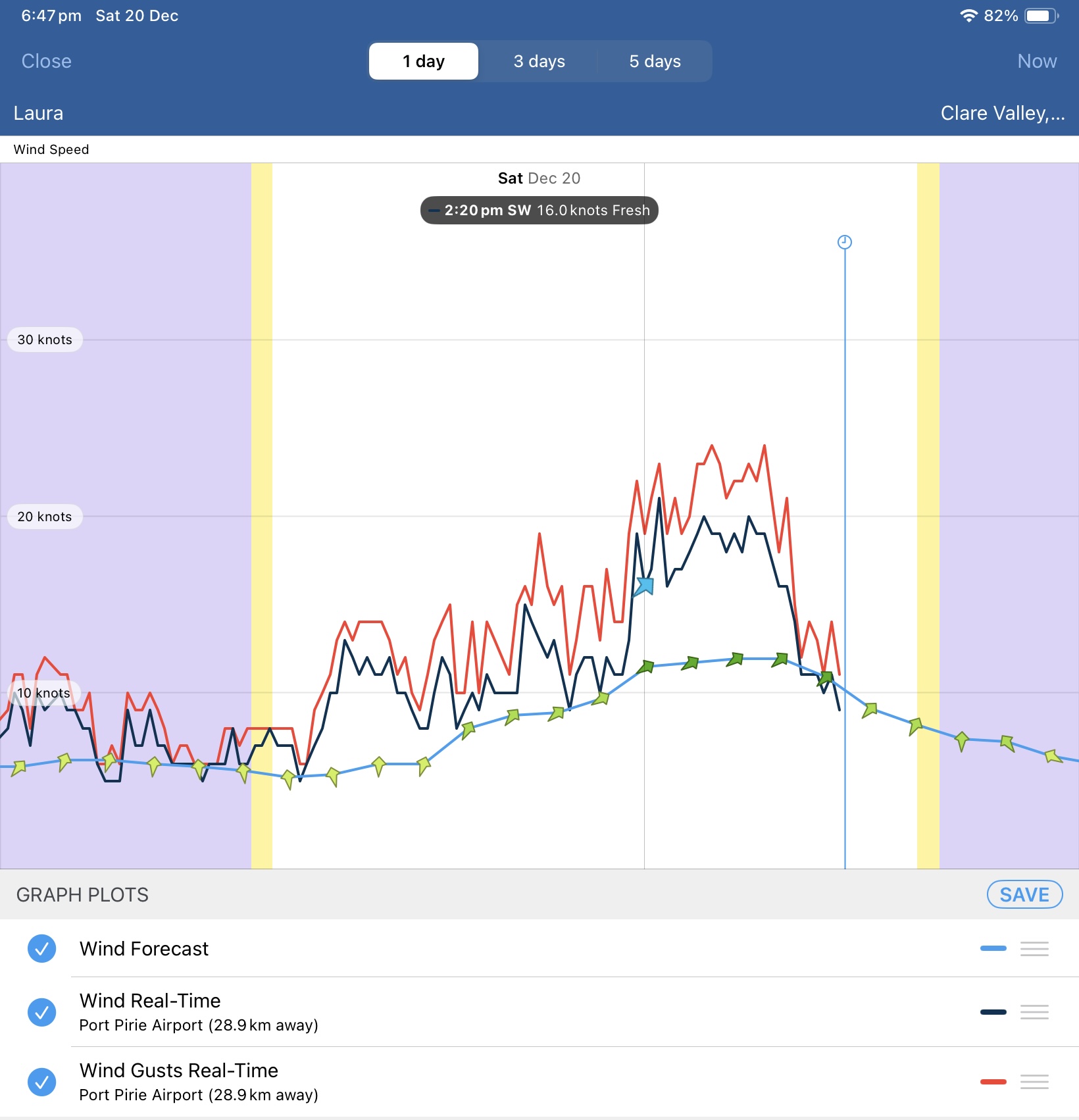Viewport: 1079px width, 1120px height.
Task: Tap the blue wind arrow marker on graph
Action: (644, 586)
